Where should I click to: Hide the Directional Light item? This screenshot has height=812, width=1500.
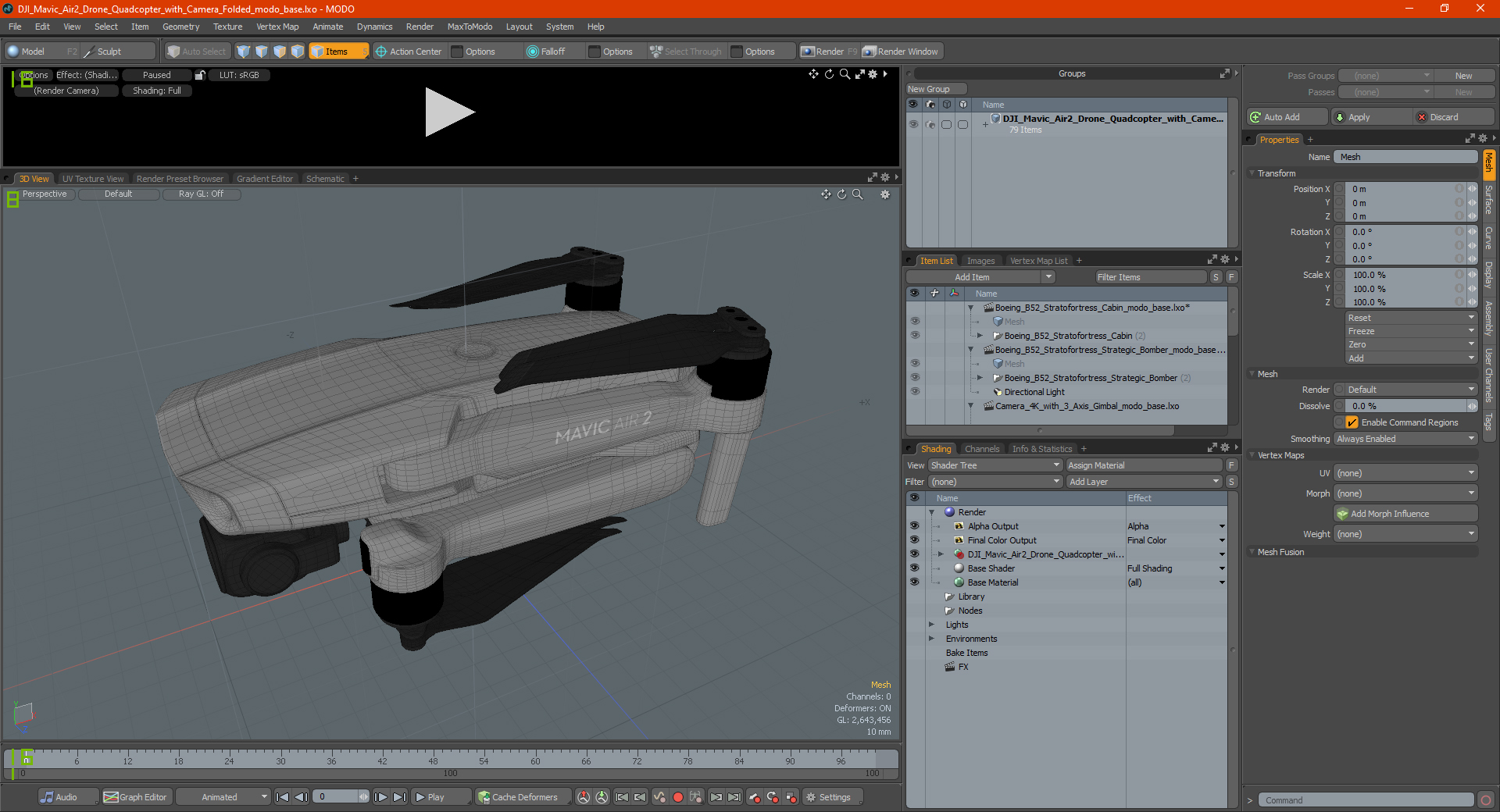pos(914,392)
